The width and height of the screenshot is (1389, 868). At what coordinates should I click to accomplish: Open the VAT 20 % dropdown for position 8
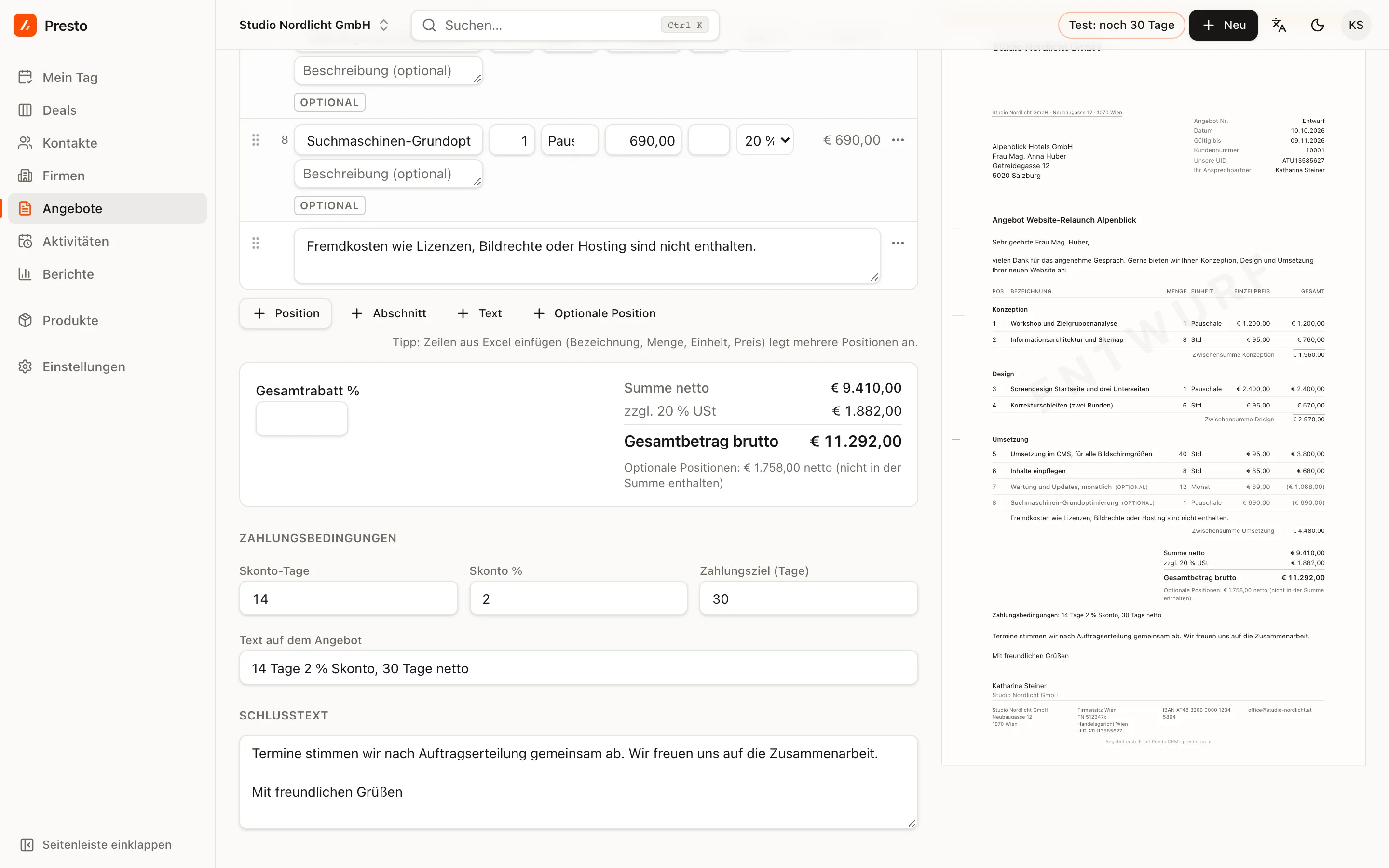(764, 141)
